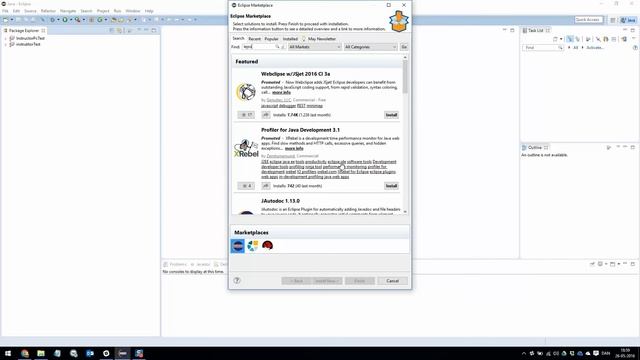Select the Eclipse Marketplace catalog icon

click(238, 246)
